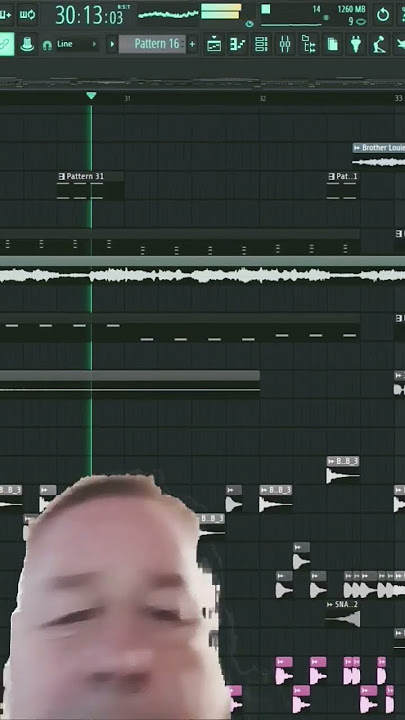Viewport: 405px width, 720px height.
Task: Click the stacked pages toolbar icon
Action: point(332,44)
